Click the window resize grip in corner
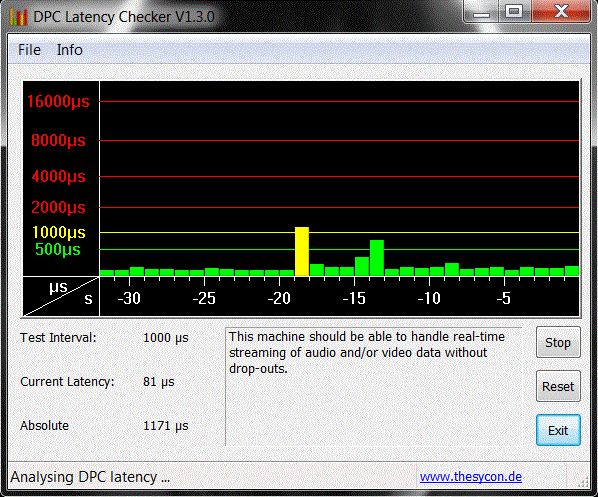Image resolution: width=598 pixels, height=497 pixels. coord(583,482)
